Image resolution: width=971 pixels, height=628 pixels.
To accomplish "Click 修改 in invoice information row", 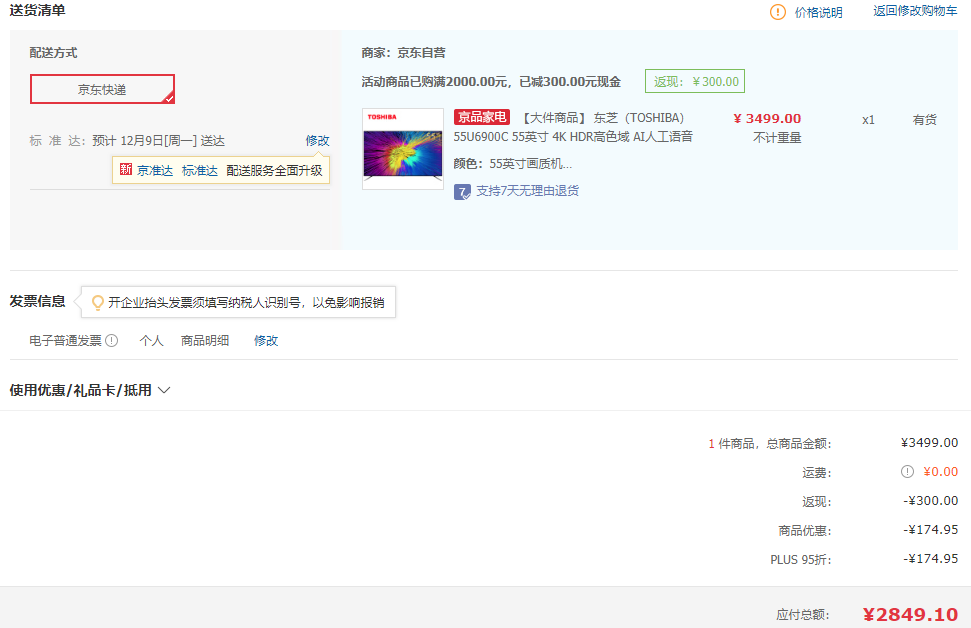I will [266, 341].
